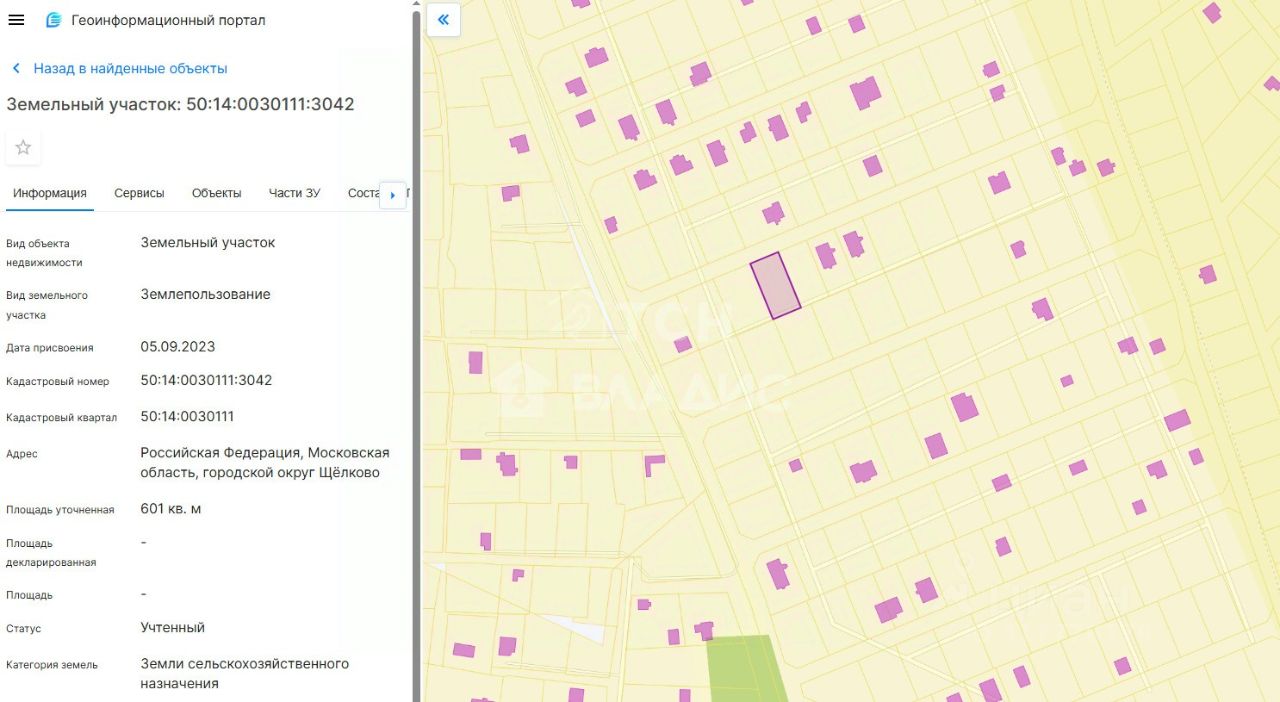Go back via Назад в найденные объекты
This screenshot has width=1280, height=702.
point(130,69)
